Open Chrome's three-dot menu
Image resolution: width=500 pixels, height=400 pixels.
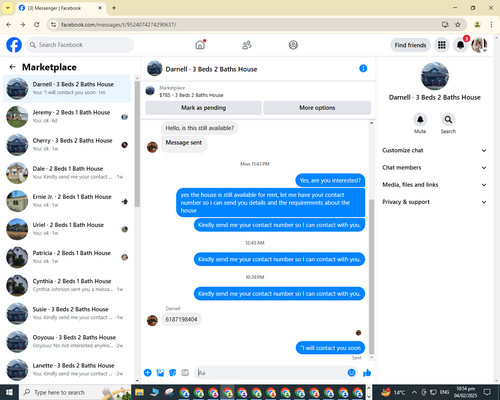[491, 24]
